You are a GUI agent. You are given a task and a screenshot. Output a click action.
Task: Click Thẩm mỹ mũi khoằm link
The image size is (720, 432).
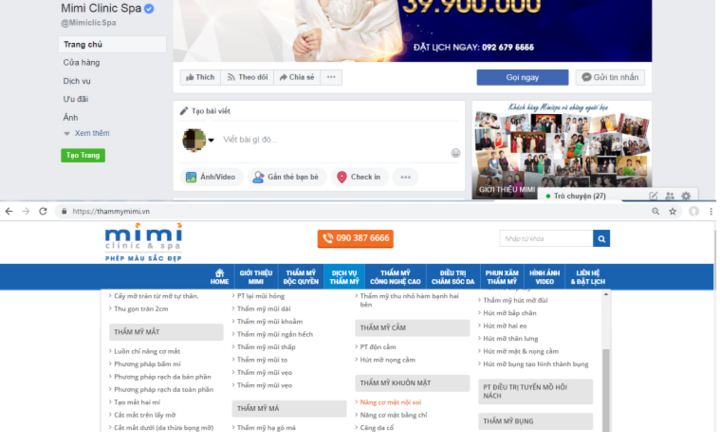[x=270, y=321]
